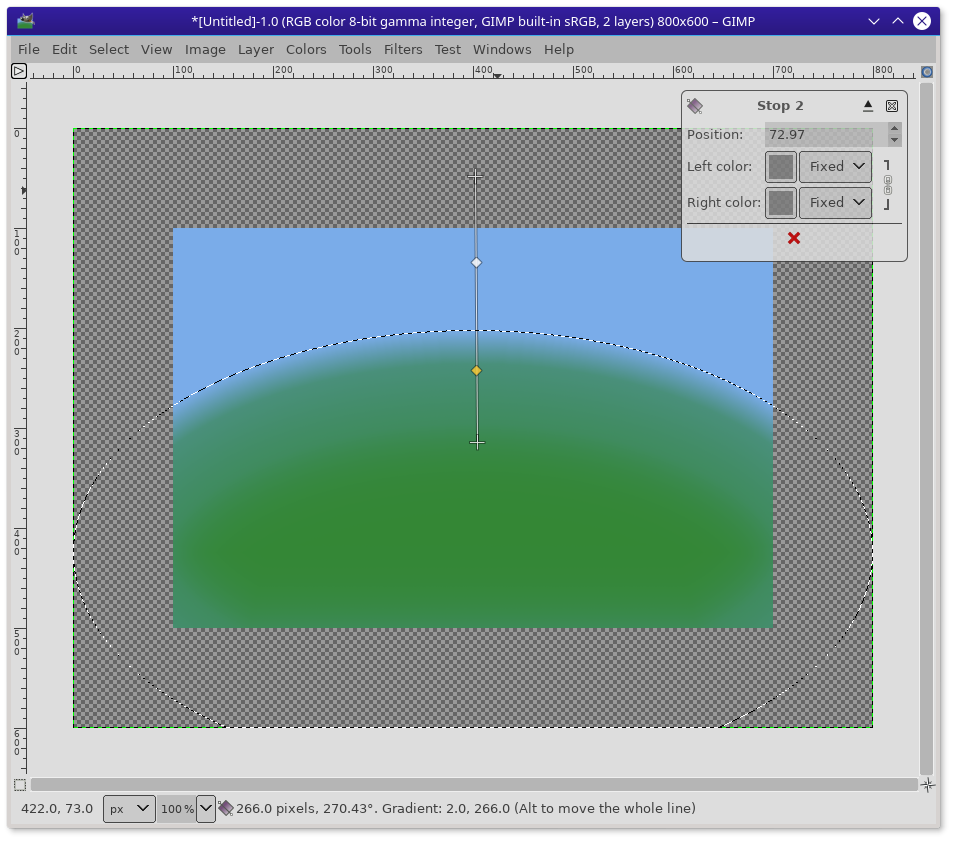Screen dimensions: 953x841
Task: Open Left color Fixed type dropdown
Action: (835, 167)
